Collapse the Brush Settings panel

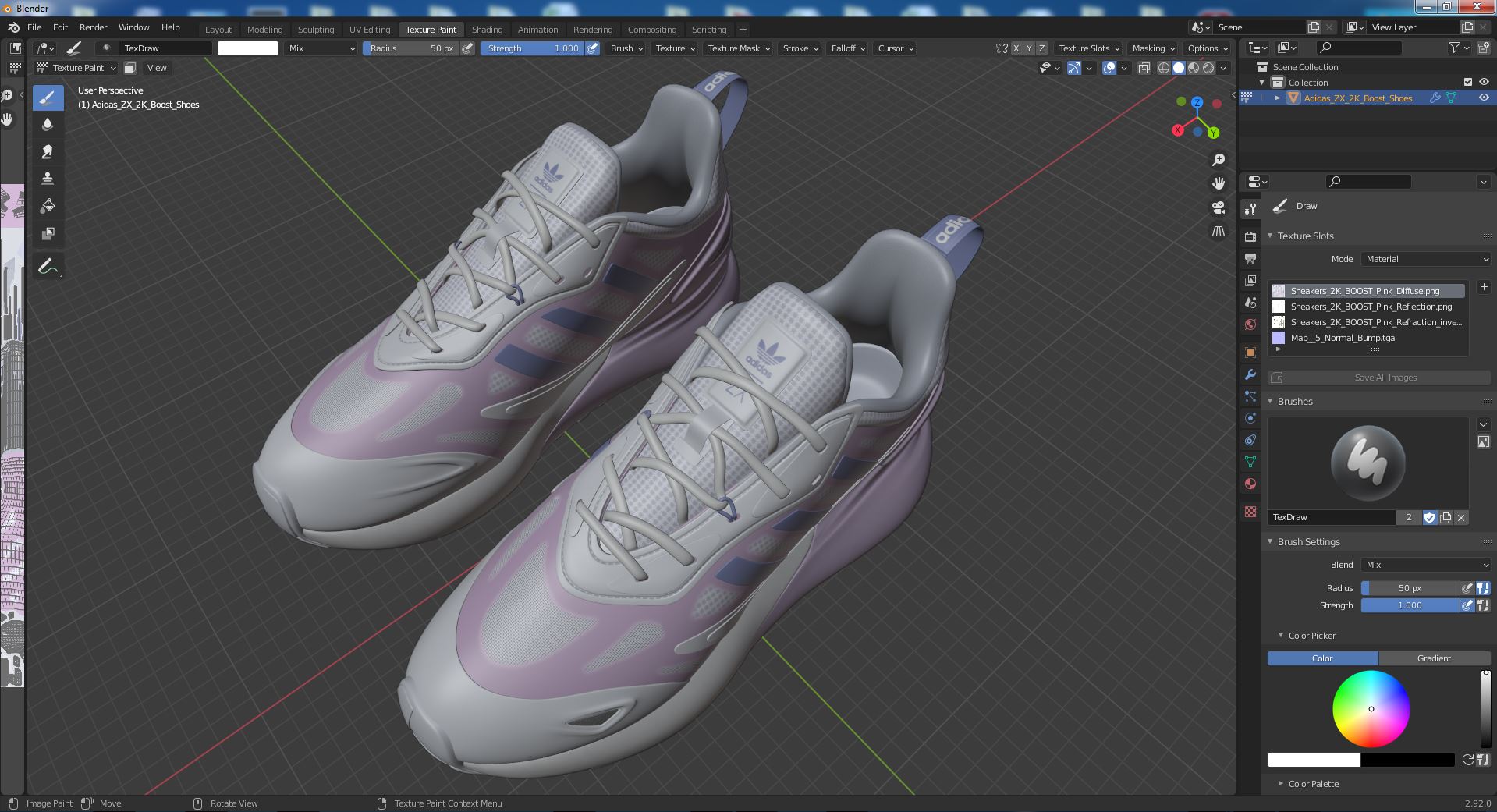coord(1270,541)
